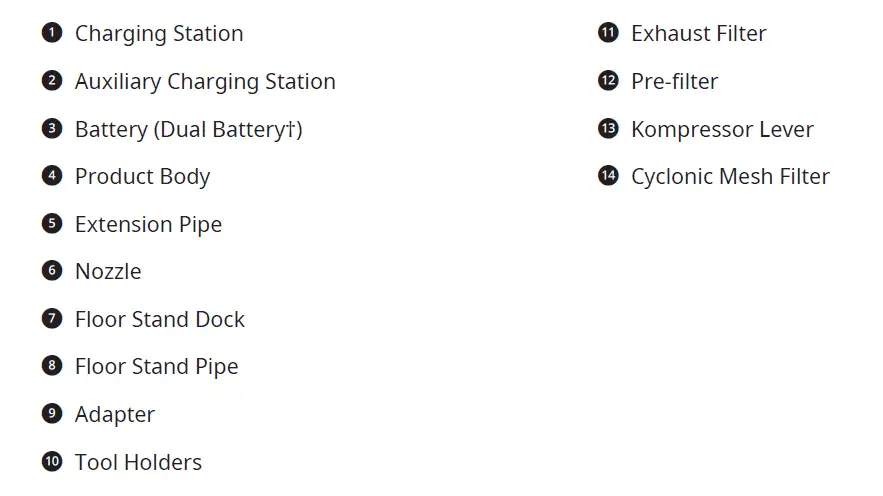Click the number 13 bullet icon
The width and height of the screenshot is (883, 496).
[608, 129]
